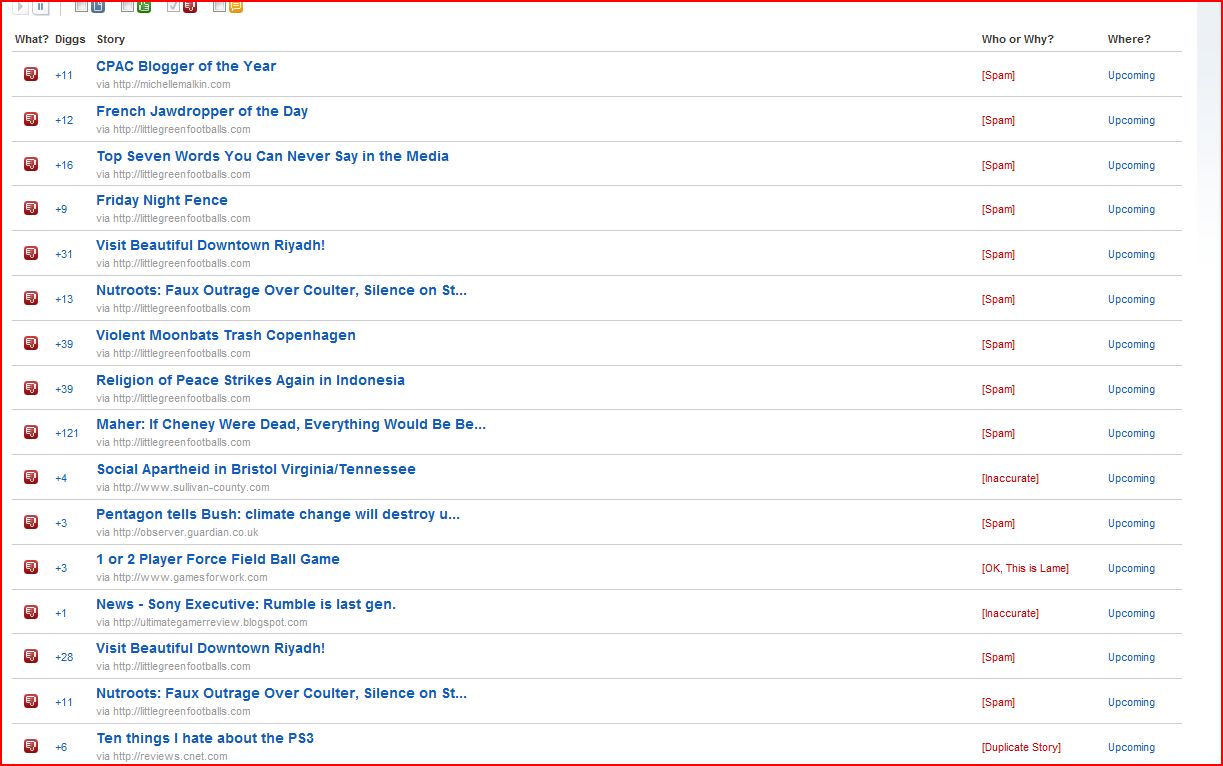Open Violent Moonbats Trash Copenhagen story
Viewport: 1223px width, 766px height.
226,335
